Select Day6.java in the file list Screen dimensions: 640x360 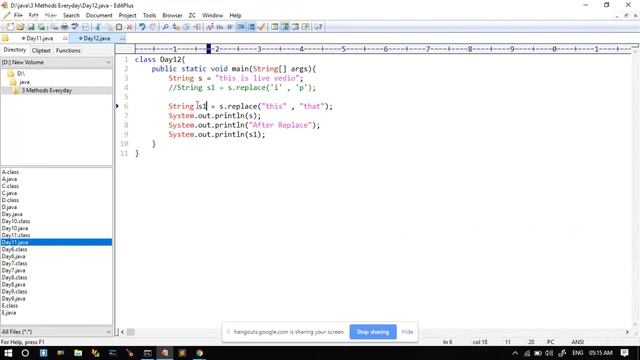pyautogui.click(x=13, y=256)
